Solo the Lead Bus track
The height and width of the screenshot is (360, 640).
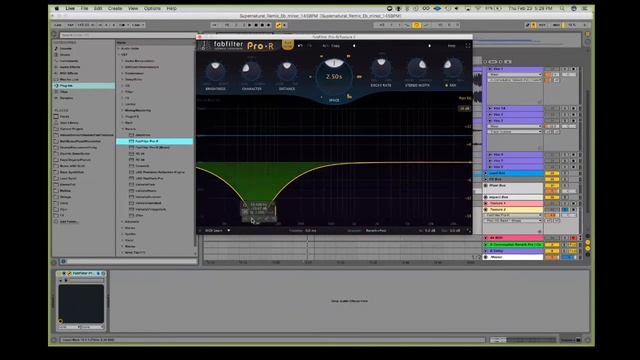point(565,173)
